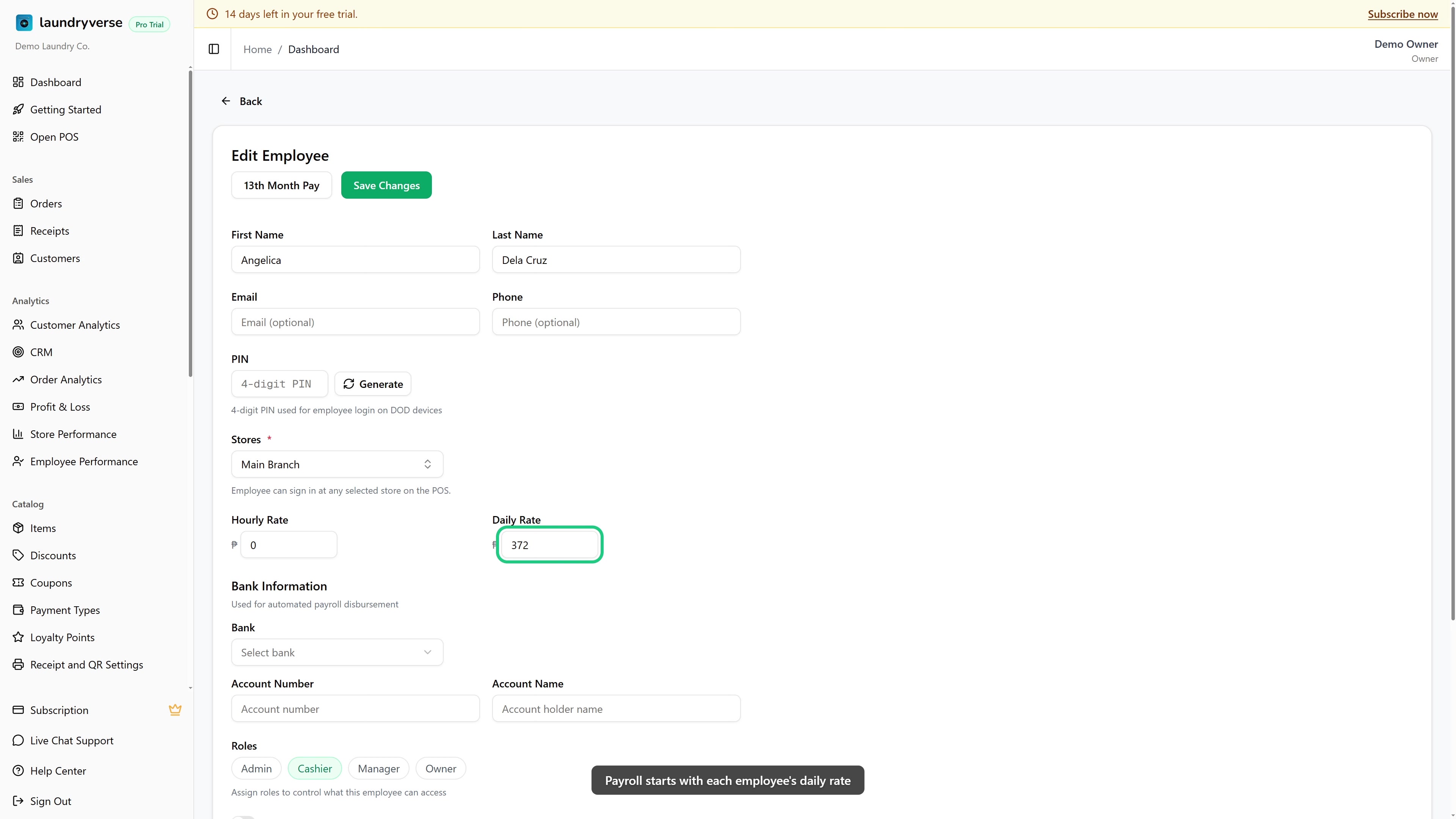Click the Loyalty Points star icon
This screenshot has height=819, width=1456.
pos(18,637)
